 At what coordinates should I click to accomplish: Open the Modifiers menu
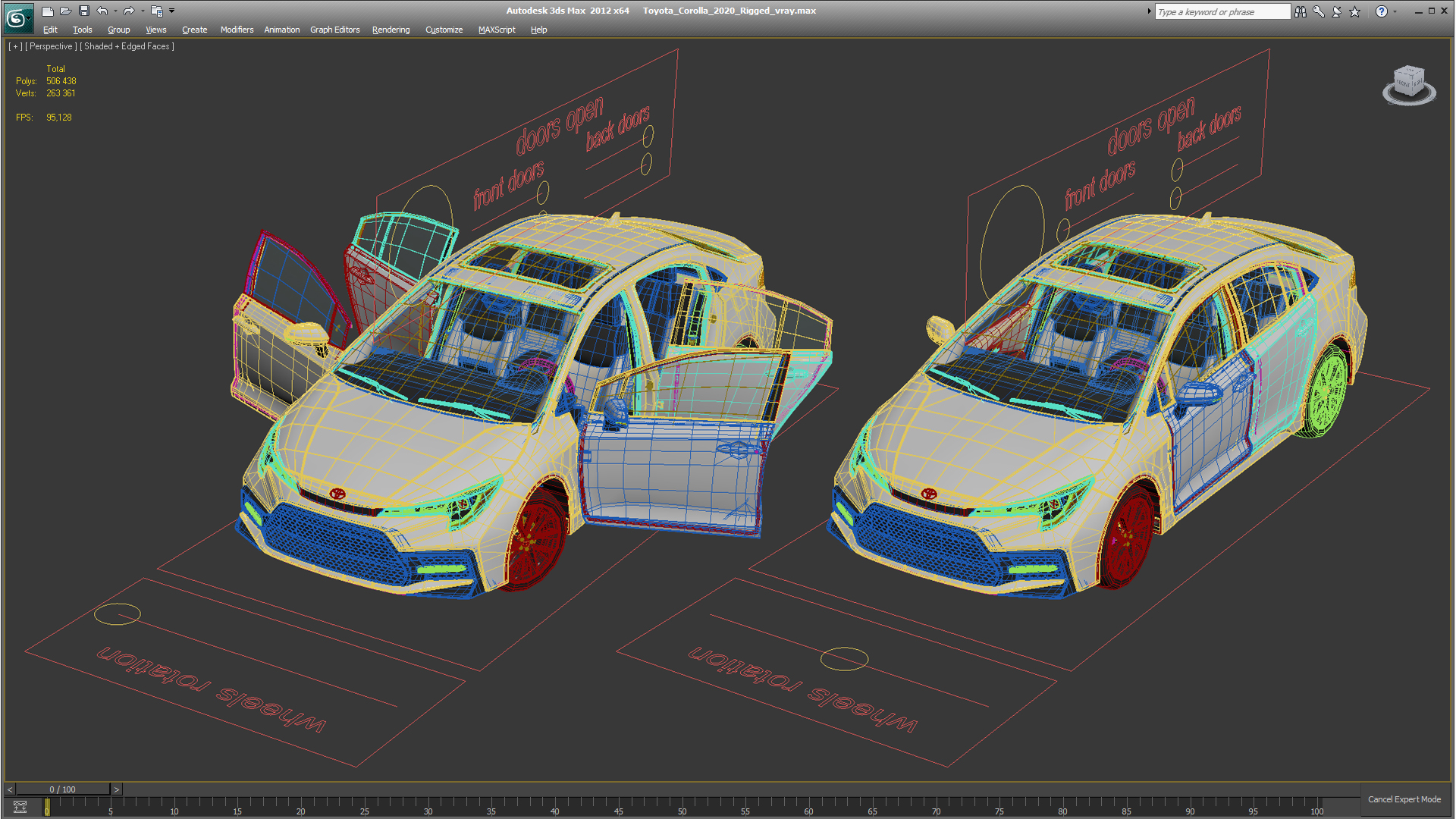point(237,30)
